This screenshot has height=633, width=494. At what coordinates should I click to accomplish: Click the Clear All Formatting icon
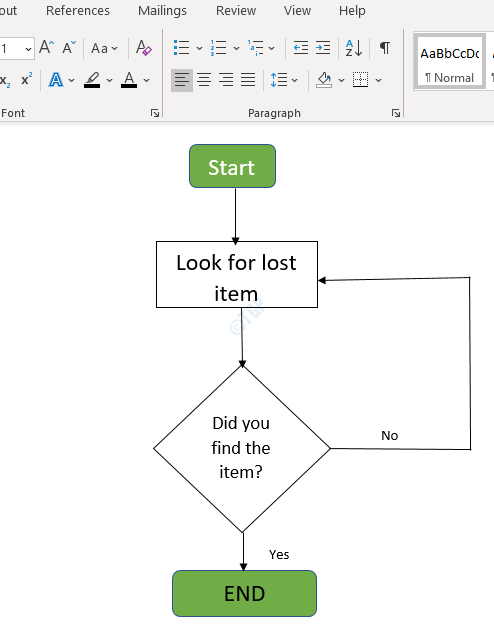tap(144, 48)
